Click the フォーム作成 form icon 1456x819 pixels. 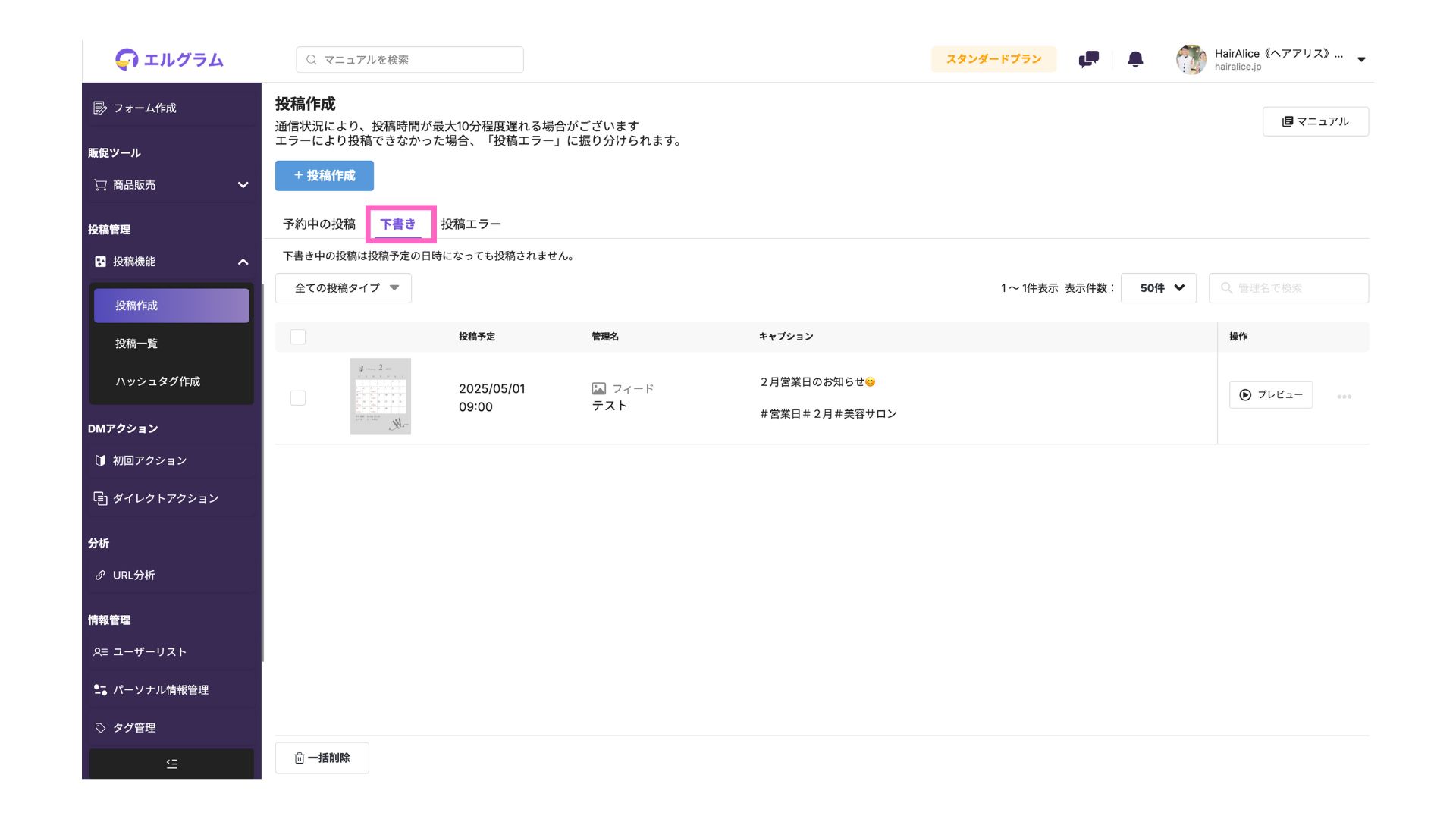(x=100, y=108)
